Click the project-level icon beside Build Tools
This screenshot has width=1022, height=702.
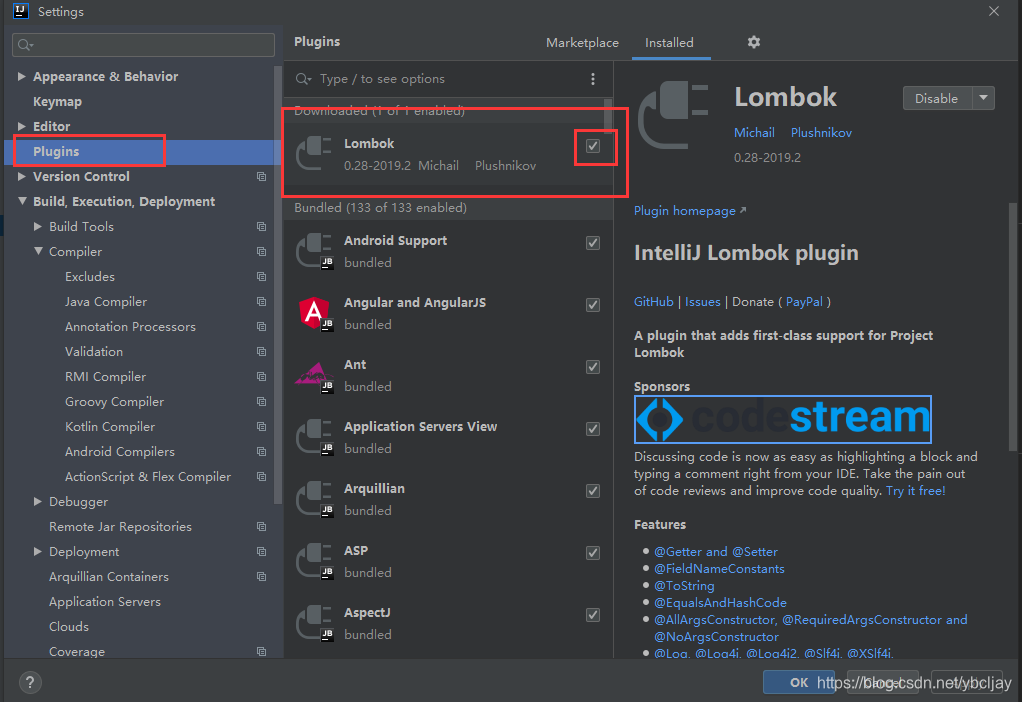click(261, 227)
